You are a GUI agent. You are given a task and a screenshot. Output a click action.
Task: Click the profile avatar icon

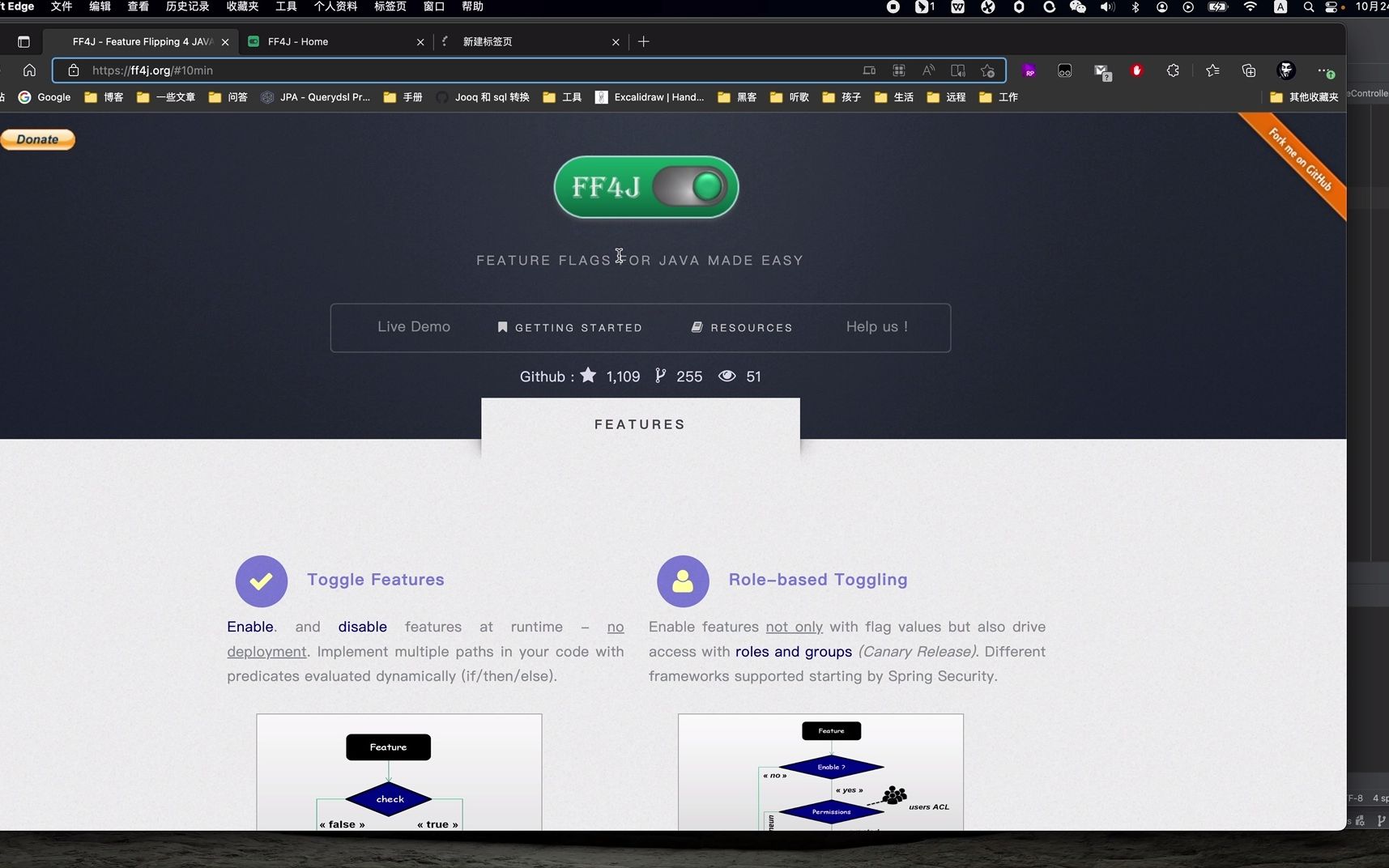(x=1286, y=70)
